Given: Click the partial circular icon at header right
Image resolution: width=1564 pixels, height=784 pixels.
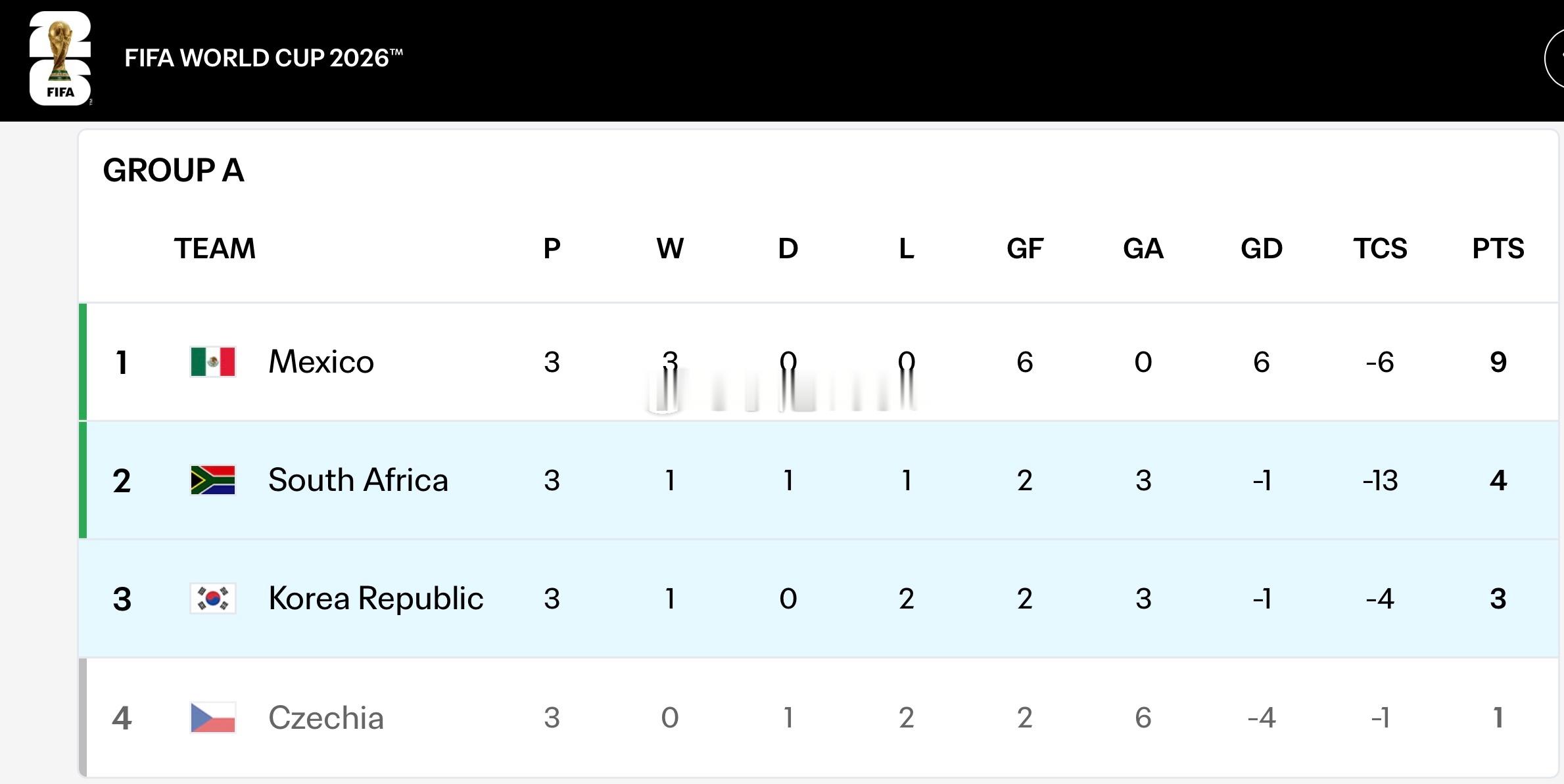Looking at the screenshot, I should point(1554,58).
